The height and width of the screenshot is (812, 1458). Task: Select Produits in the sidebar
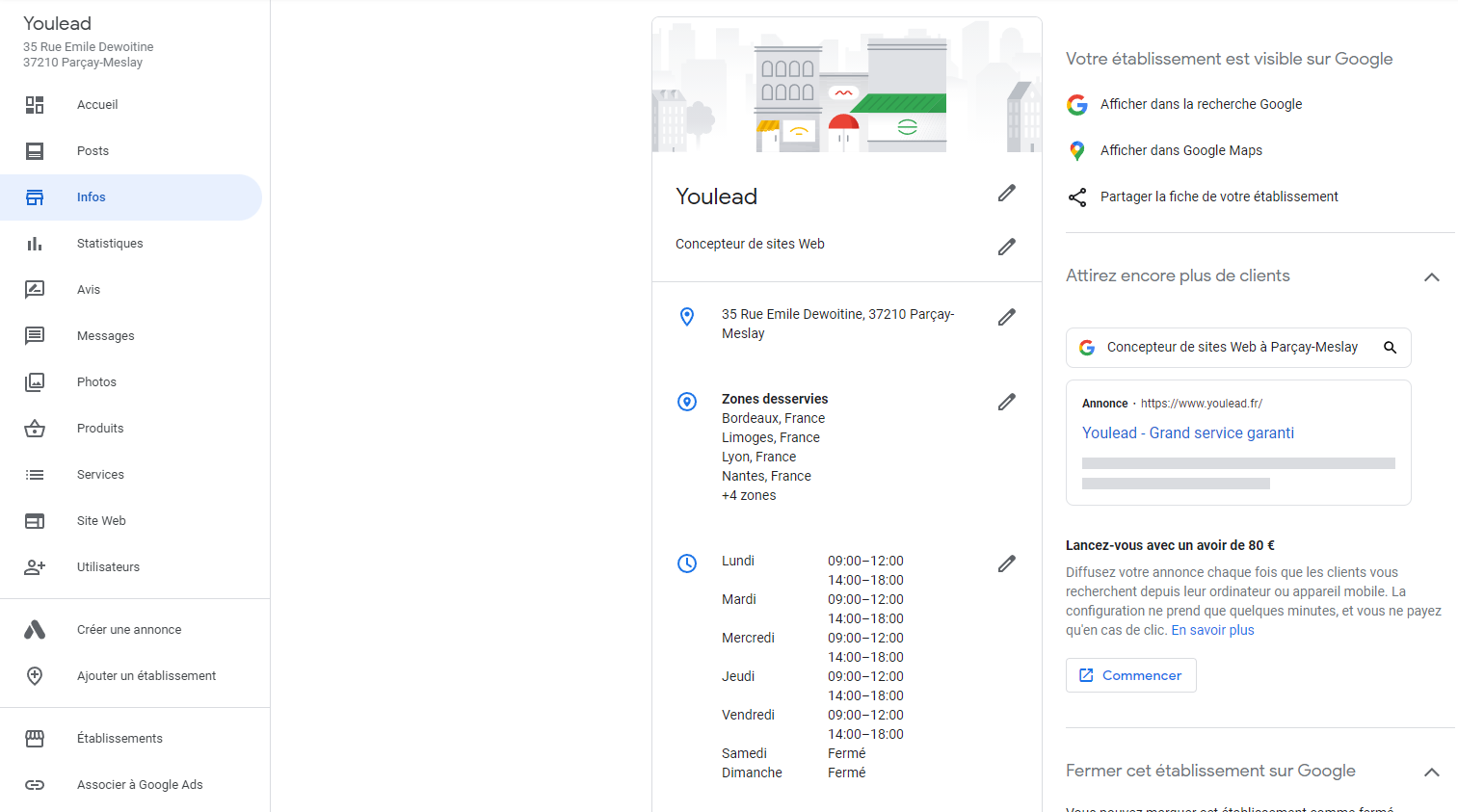click(x=131, y=429)
